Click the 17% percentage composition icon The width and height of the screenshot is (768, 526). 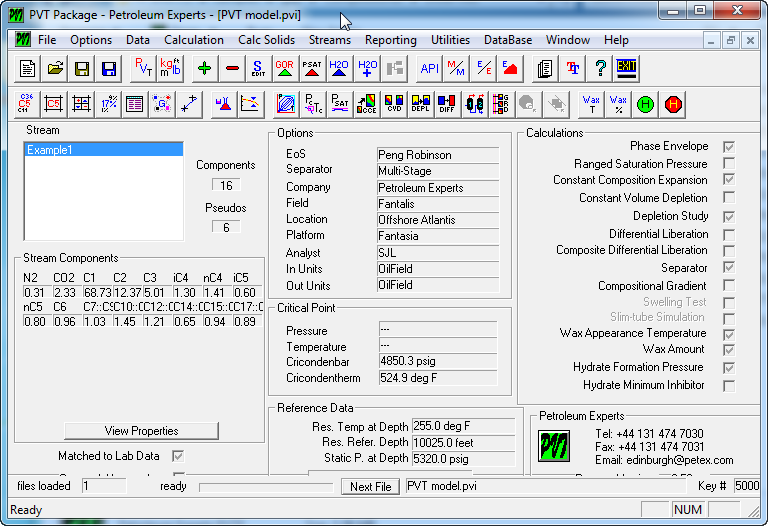click(x=108, y=104)
